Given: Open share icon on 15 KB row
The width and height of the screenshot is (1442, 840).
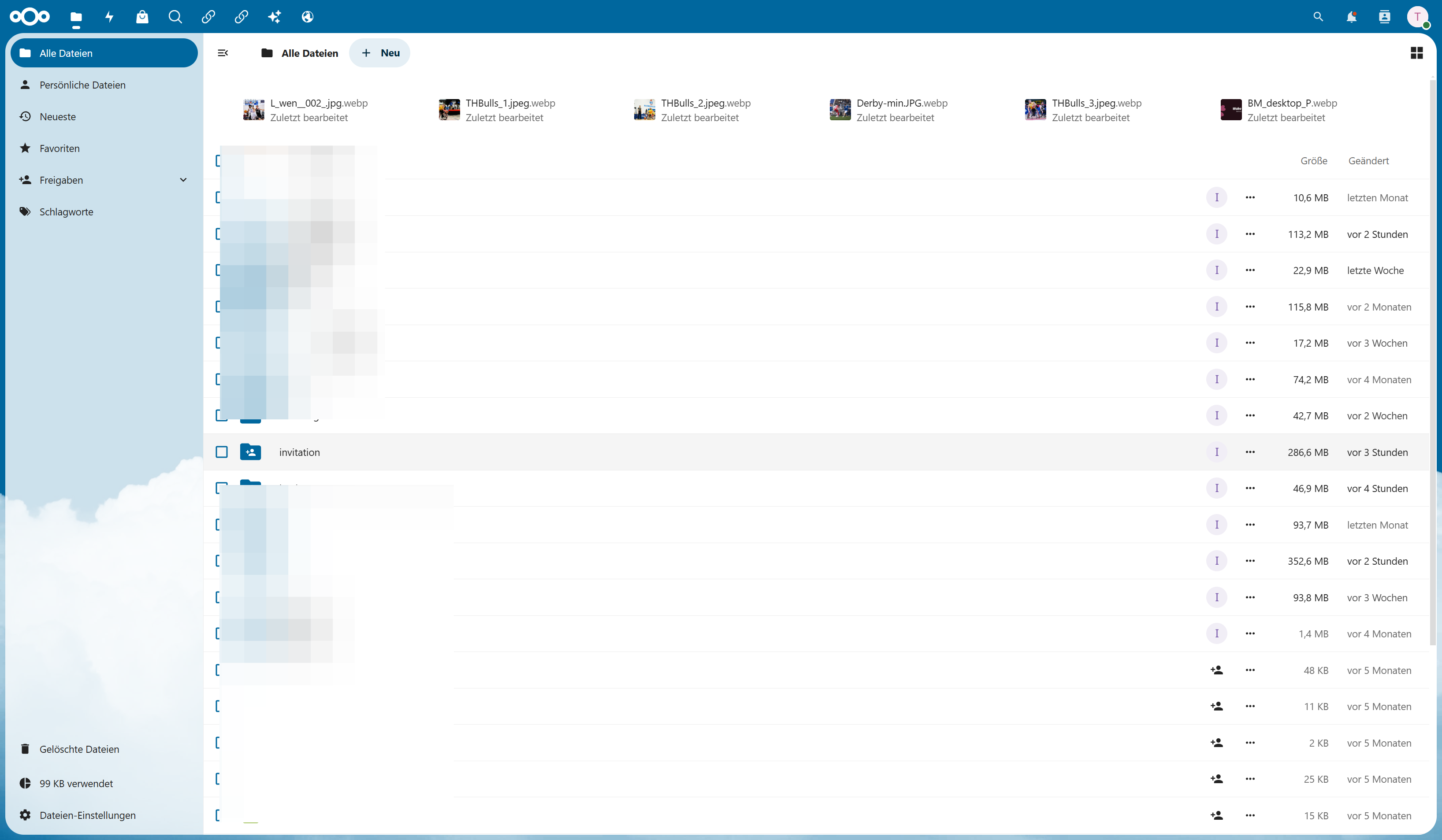Looking at the screenshot, I should point(1216,815).
